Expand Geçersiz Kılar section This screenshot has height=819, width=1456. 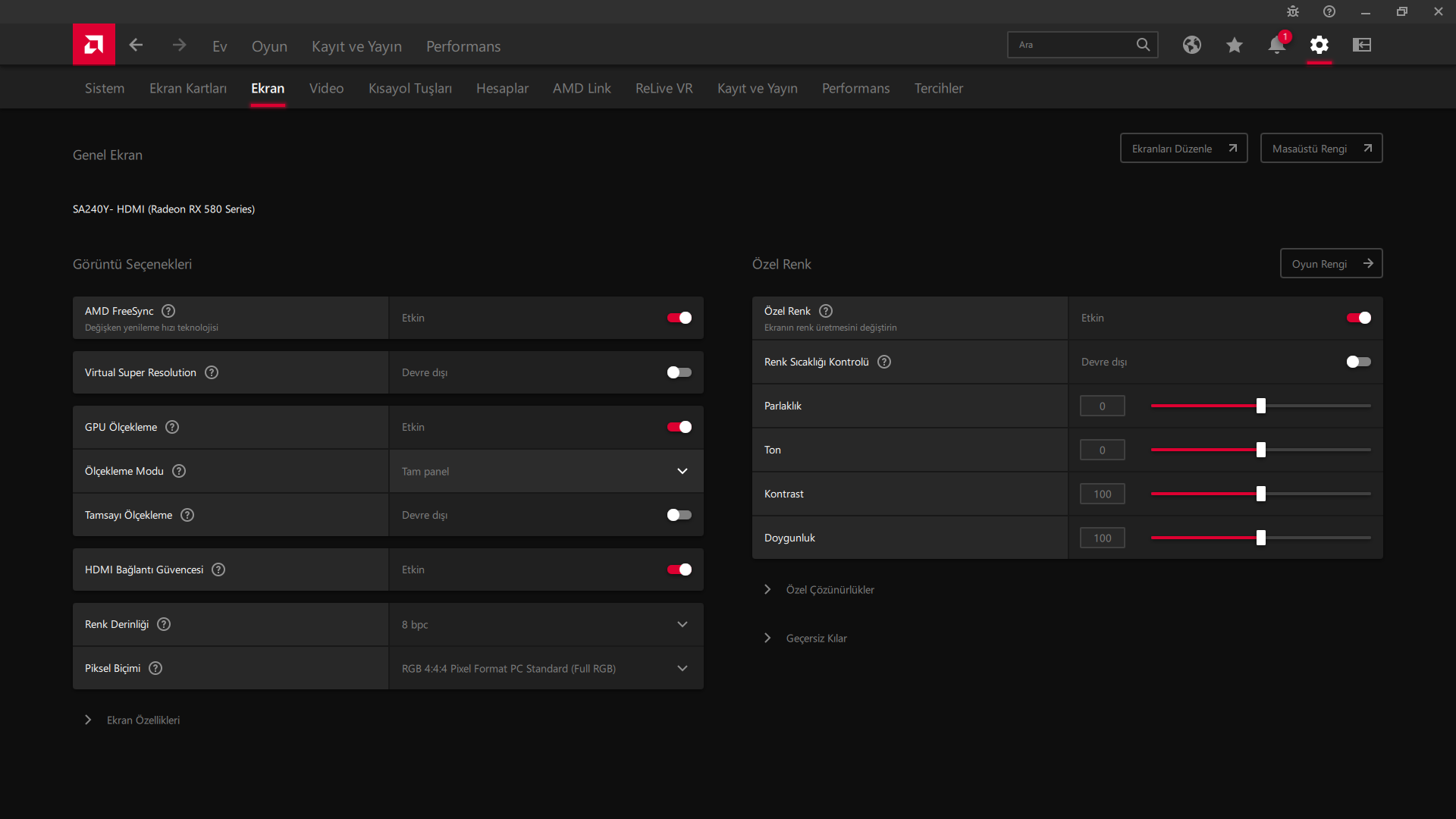pyautogui.click(x=806, y=638)
